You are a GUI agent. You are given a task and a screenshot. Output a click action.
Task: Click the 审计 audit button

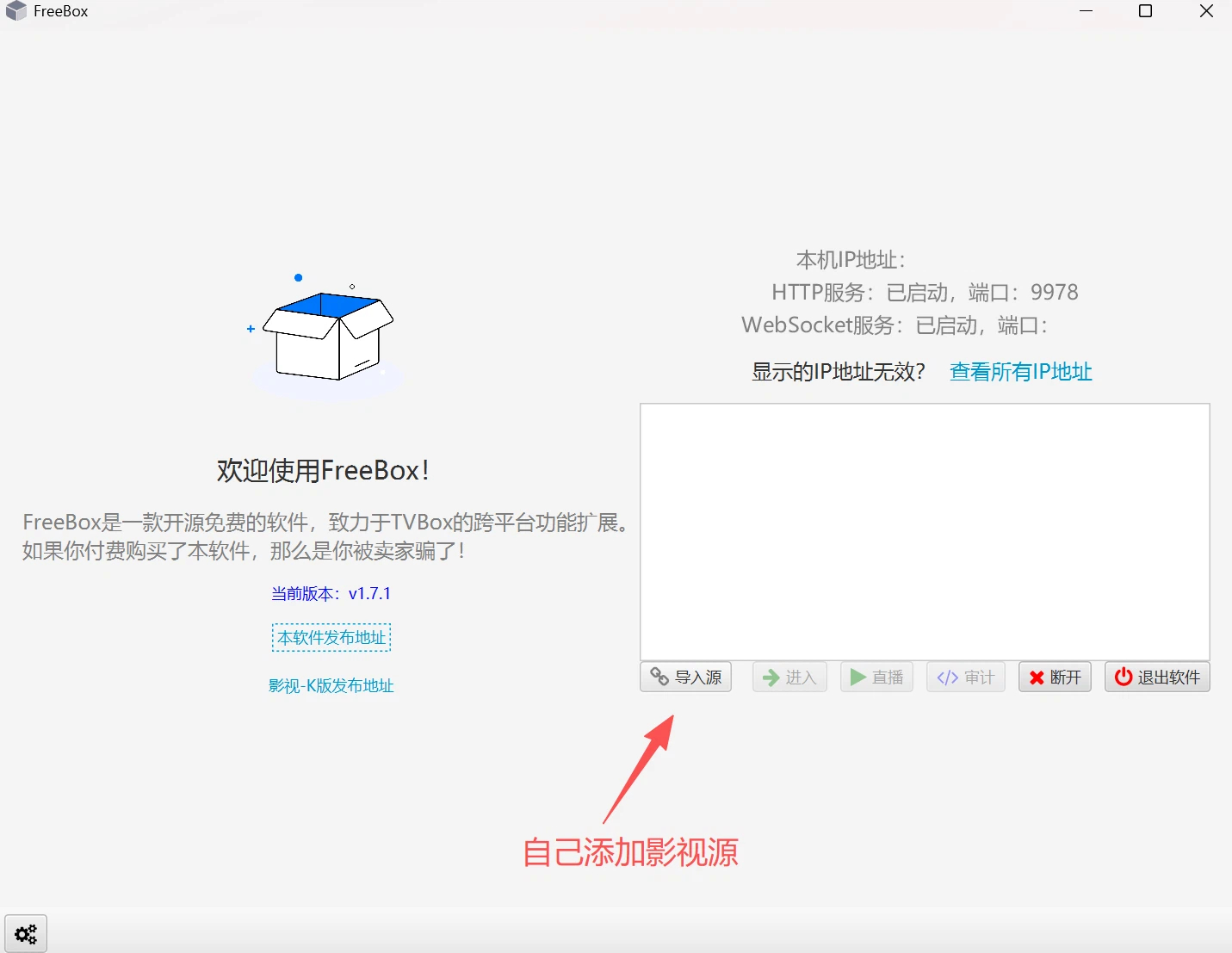[966, 678]
